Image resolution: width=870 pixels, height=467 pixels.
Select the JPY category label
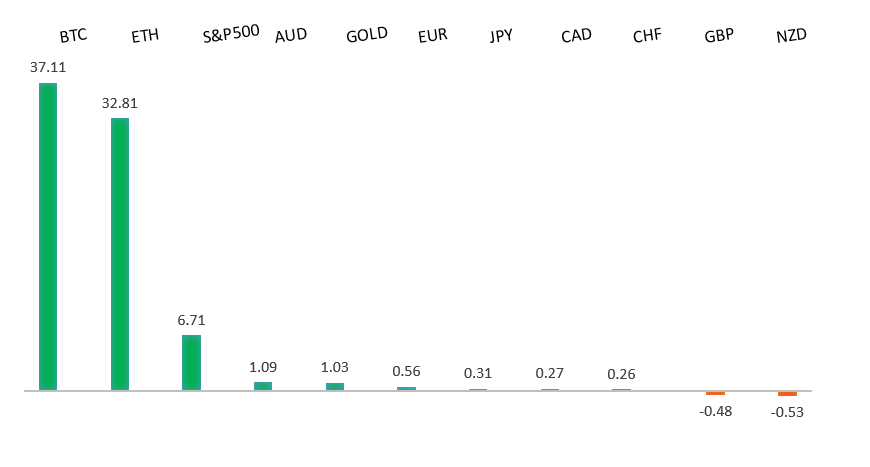(501, 36)
